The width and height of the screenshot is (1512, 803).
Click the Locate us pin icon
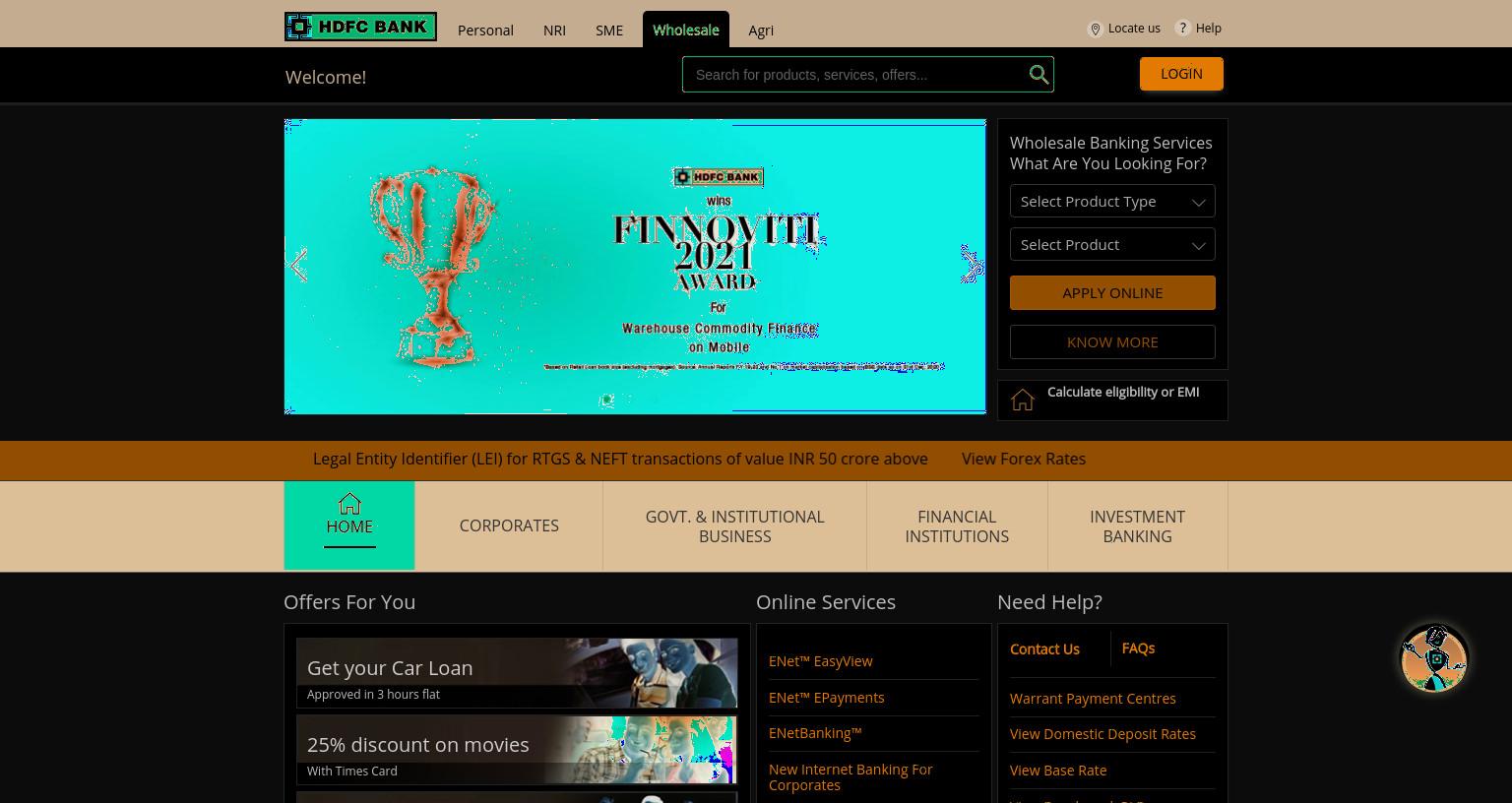point(1095,30)
